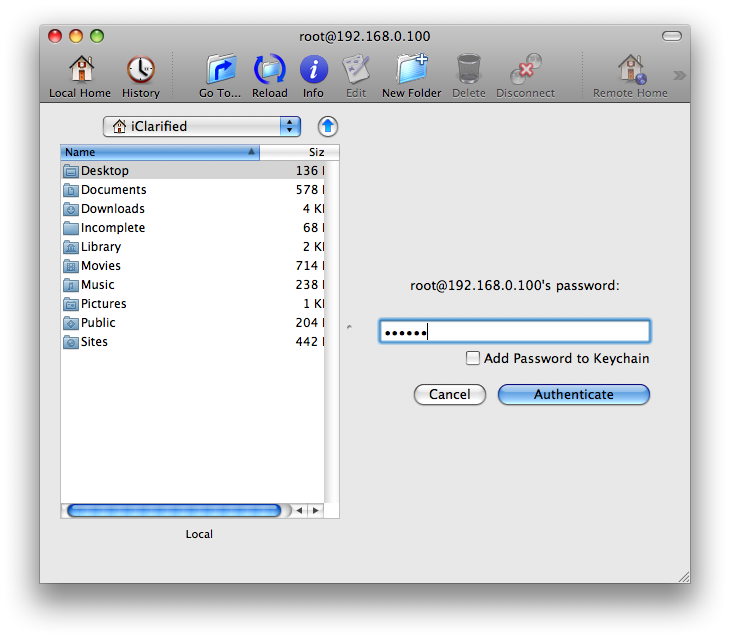Enable Add Password to Keychain checkbox
The height and width of the screenshot is (638, 730).
[x=473, y=358]
